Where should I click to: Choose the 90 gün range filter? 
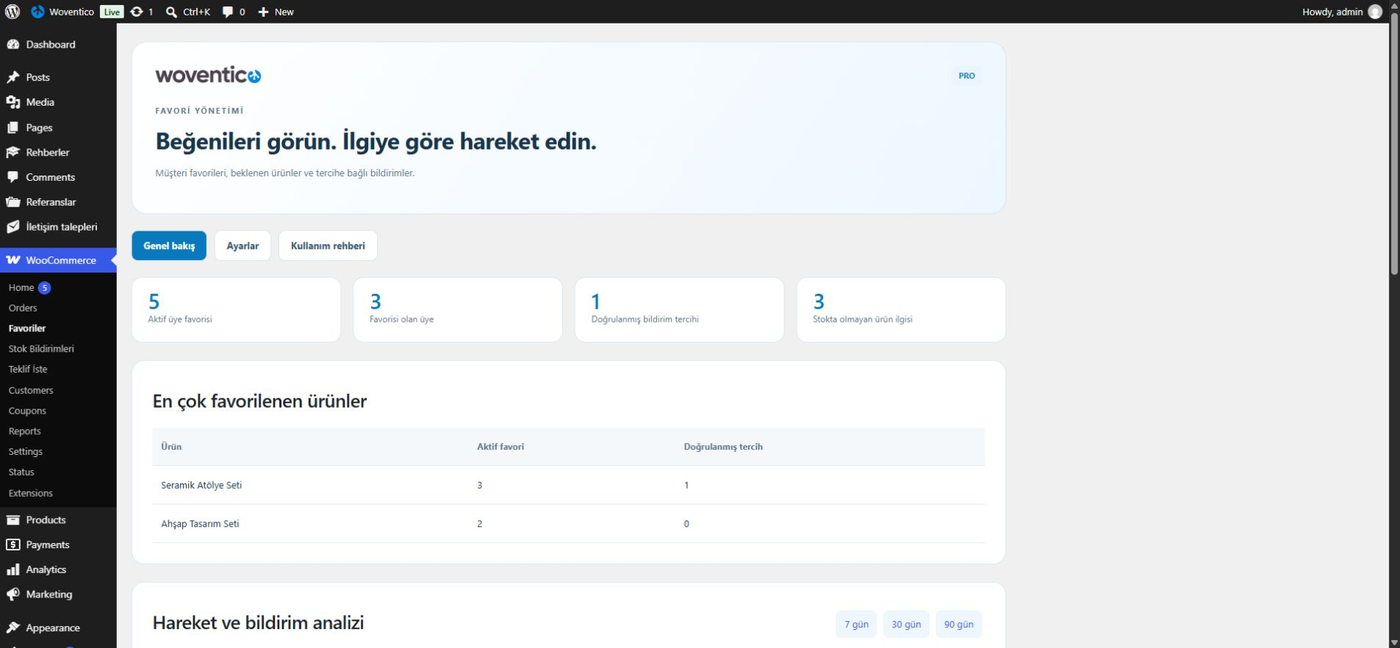coord(959,624)
